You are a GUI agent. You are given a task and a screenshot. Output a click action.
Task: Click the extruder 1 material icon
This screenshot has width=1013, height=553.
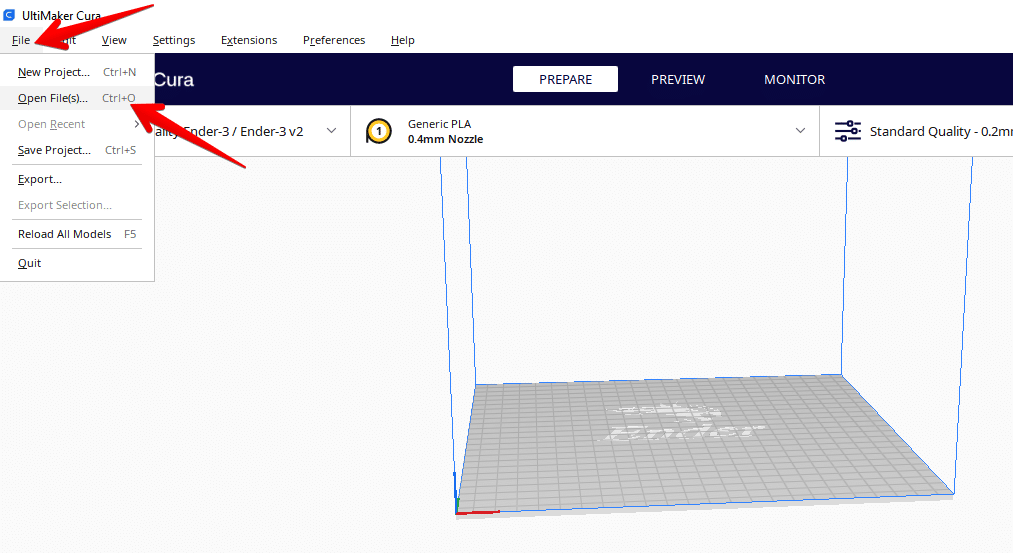pos(379,131)
